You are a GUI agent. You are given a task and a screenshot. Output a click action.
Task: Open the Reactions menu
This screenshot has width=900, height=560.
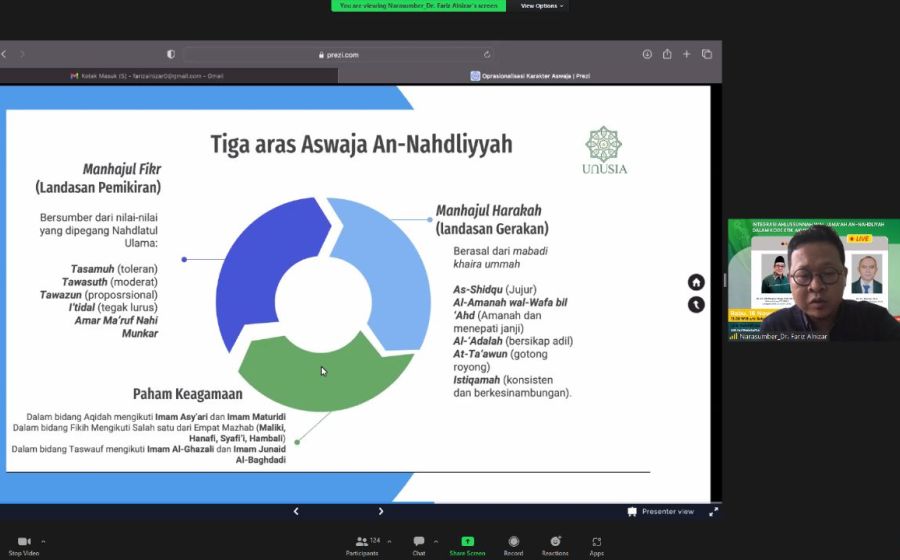555,541
